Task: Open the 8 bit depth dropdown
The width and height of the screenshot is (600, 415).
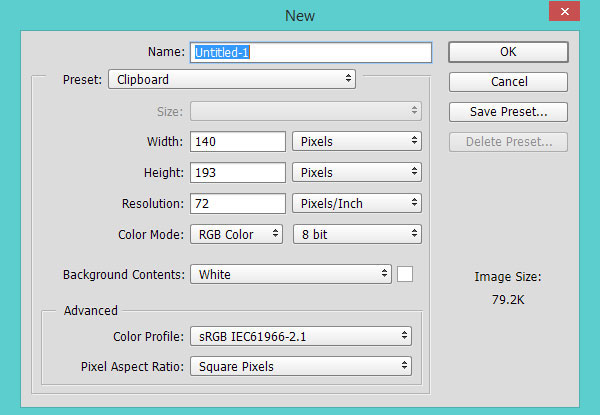Action: point(357,234)
